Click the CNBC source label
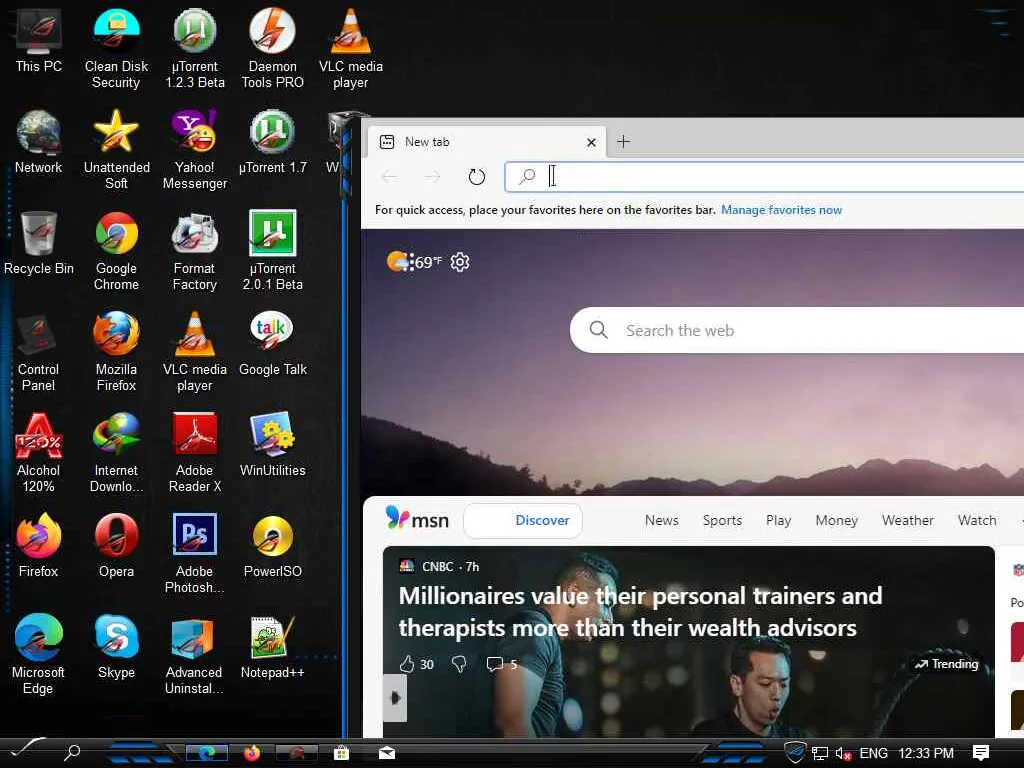Screen dimensions: 1024x768 pos(438,567)
